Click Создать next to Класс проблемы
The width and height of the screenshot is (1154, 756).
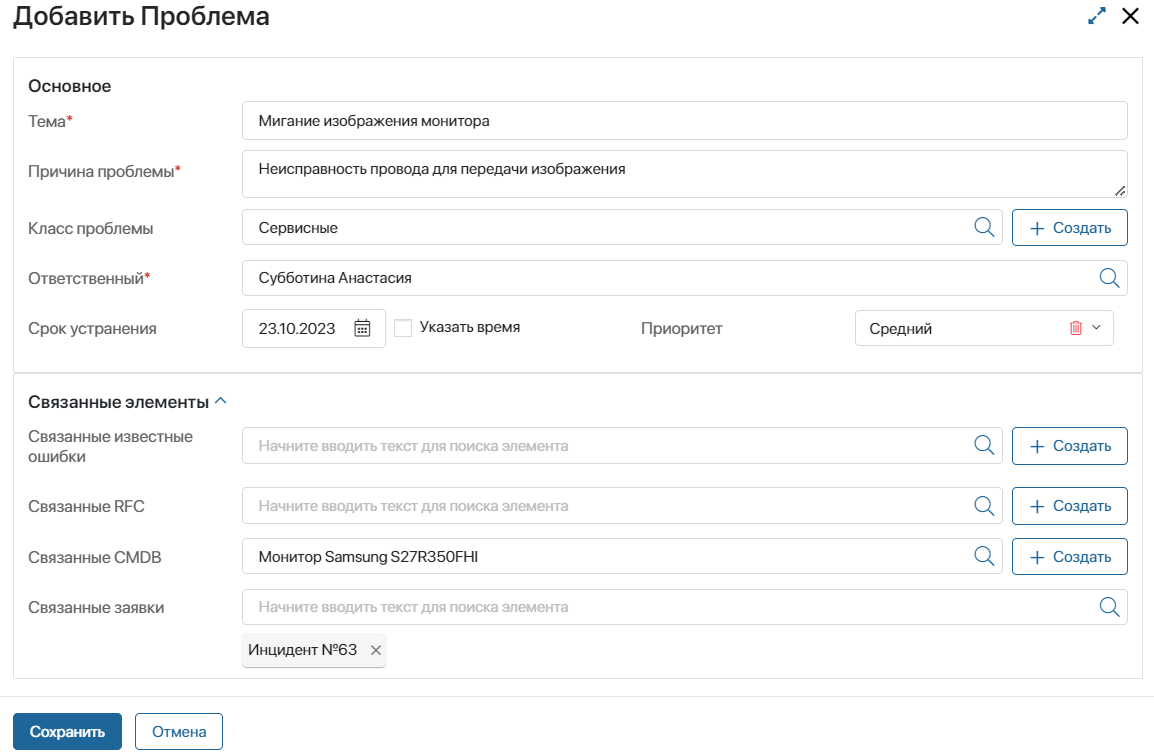point(1069,227)
